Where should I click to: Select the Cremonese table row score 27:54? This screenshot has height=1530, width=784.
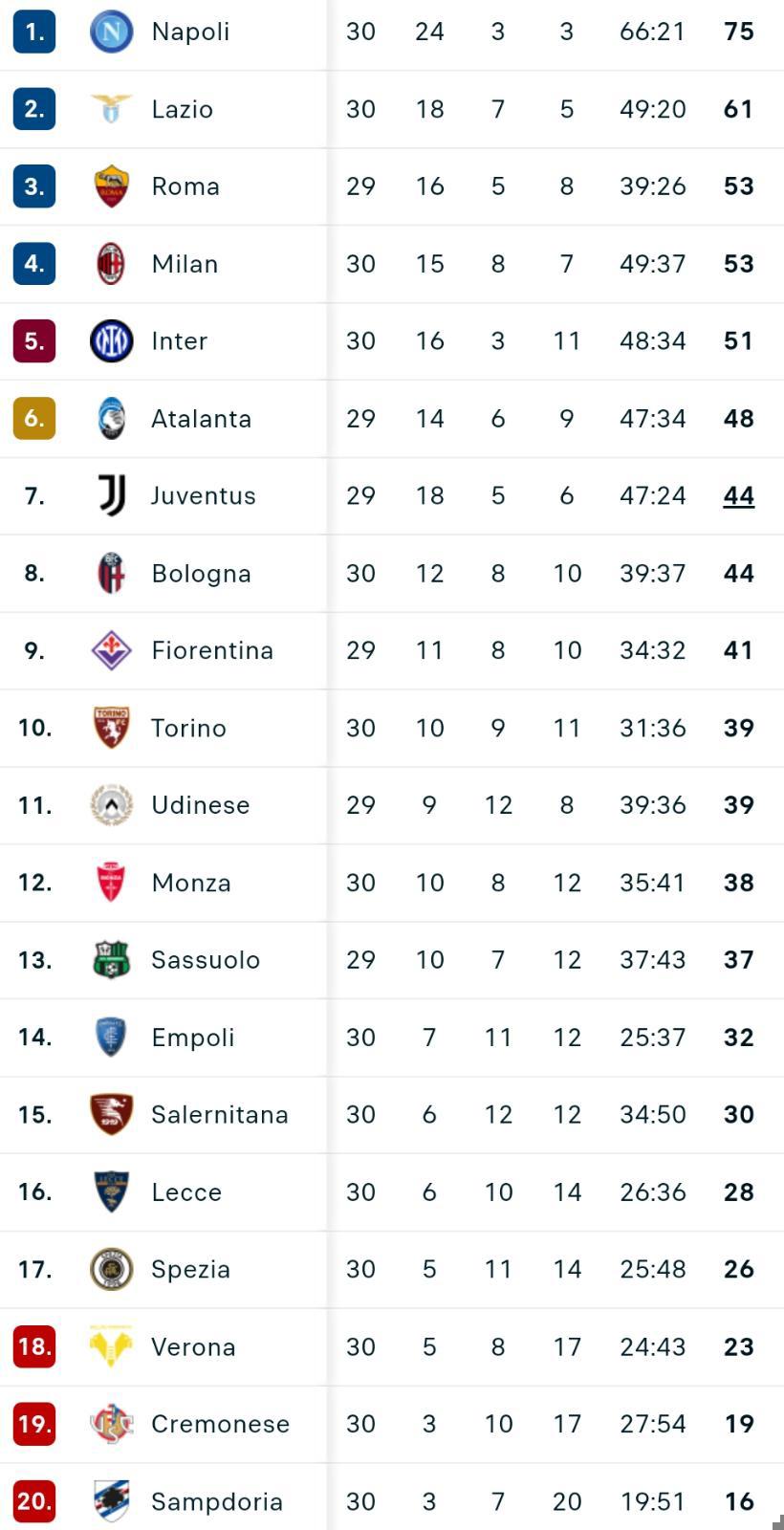click(653, 1424)
